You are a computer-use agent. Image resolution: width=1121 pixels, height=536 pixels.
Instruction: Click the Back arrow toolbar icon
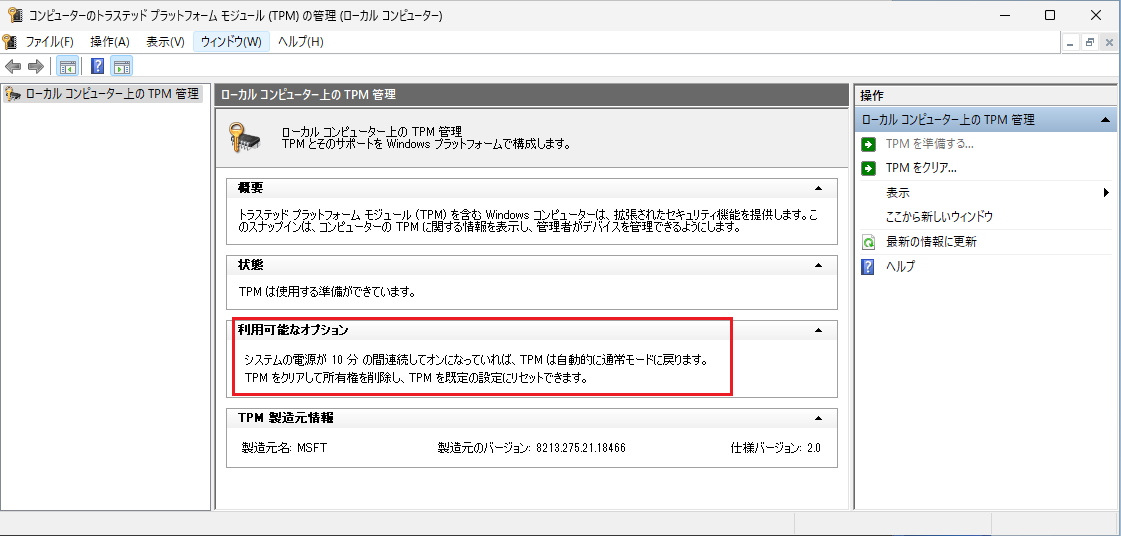click(x=13, y=66)
